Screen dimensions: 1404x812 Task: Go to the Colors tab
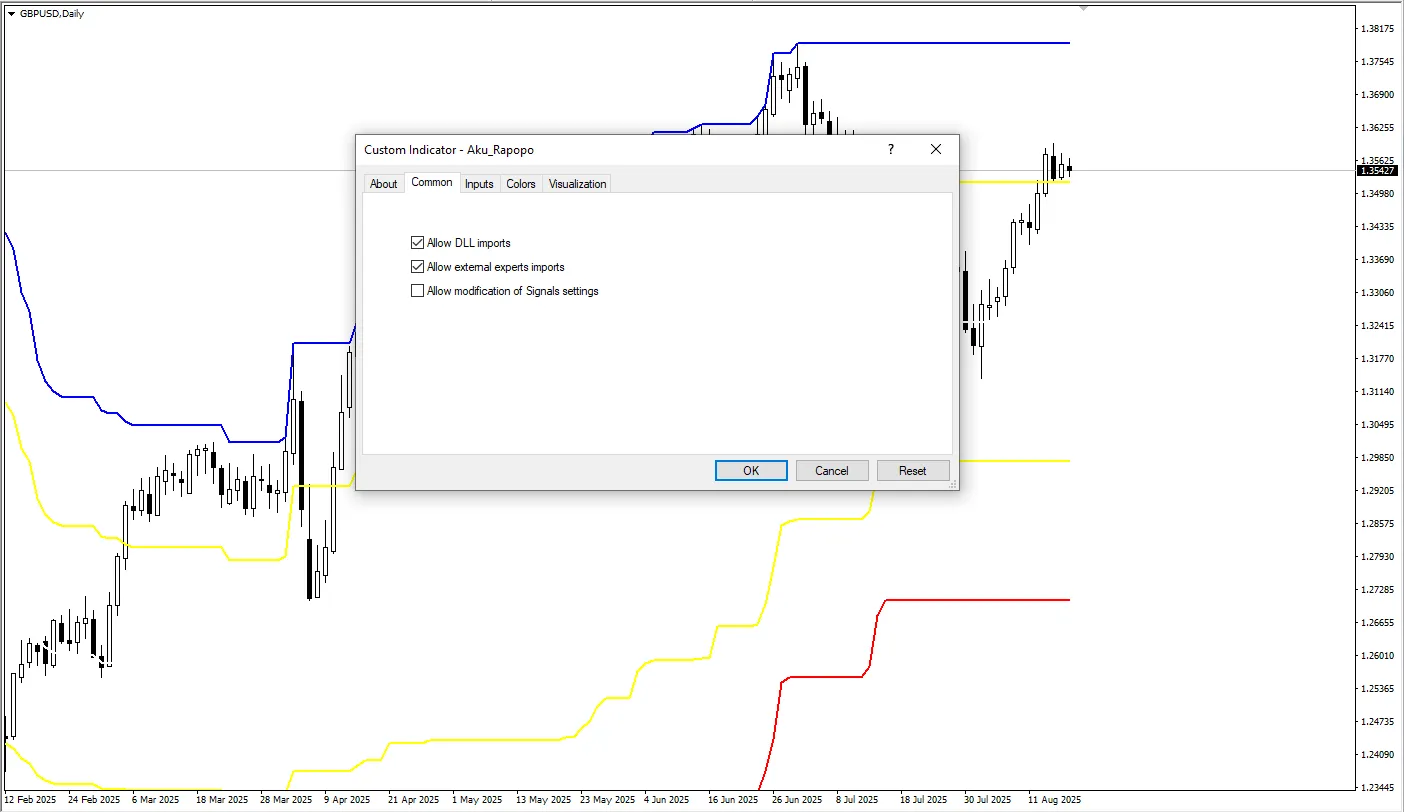click(521, 184)
